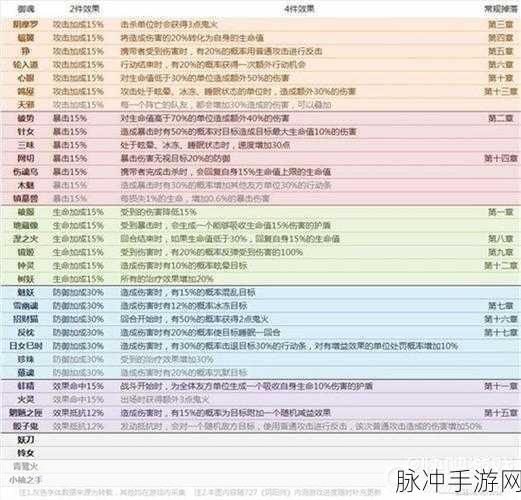Click '对生命值高于70%的单位造成额外40%的伤害' text

coord(205,118)
